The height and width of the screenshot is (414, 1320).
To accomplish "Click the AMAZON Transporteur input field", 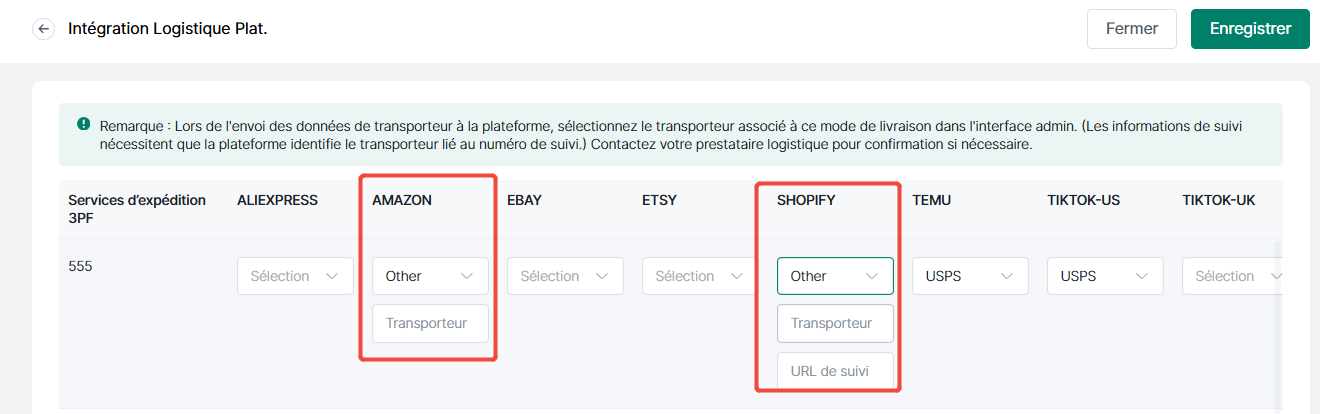I will click(x=430, y=323).
